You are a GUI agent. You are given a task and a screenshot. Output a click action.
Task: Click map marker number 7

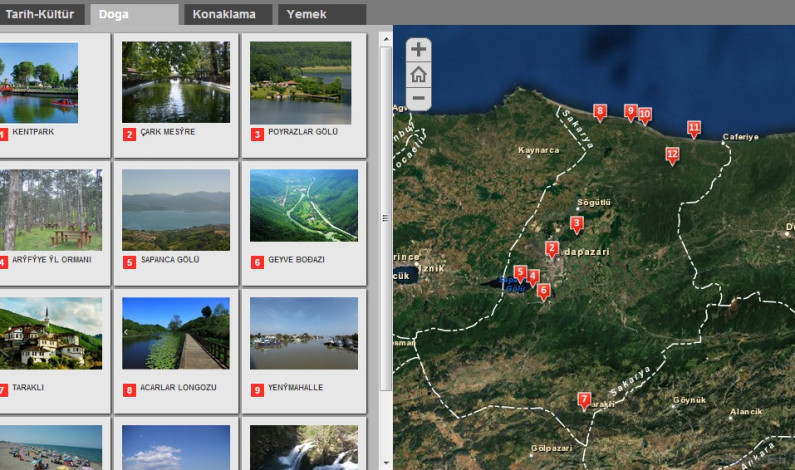[584, 401]
